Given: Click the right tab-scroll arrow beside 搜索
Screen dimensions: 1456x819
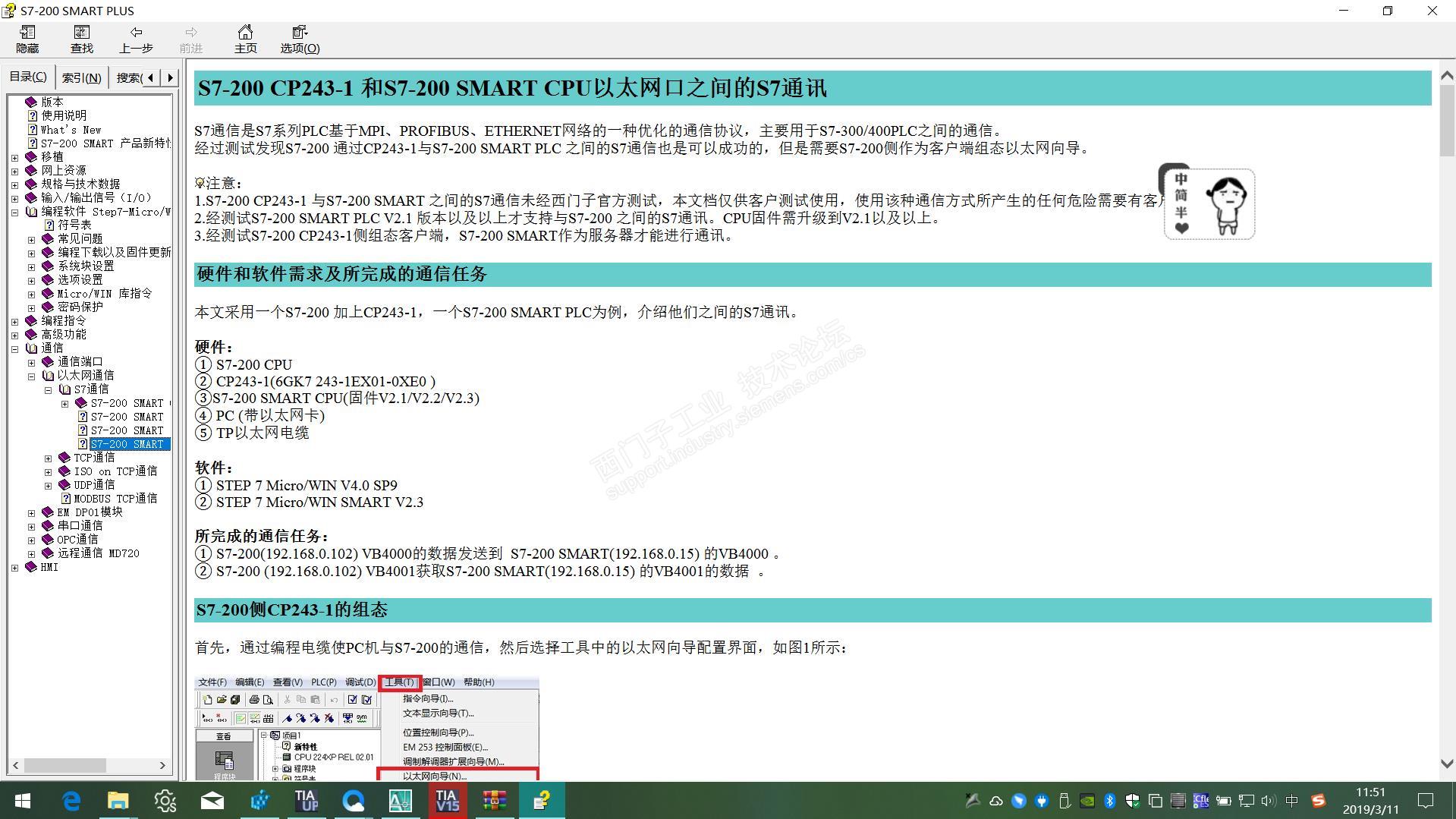Looking at the screenshot, I should [170, 77].
